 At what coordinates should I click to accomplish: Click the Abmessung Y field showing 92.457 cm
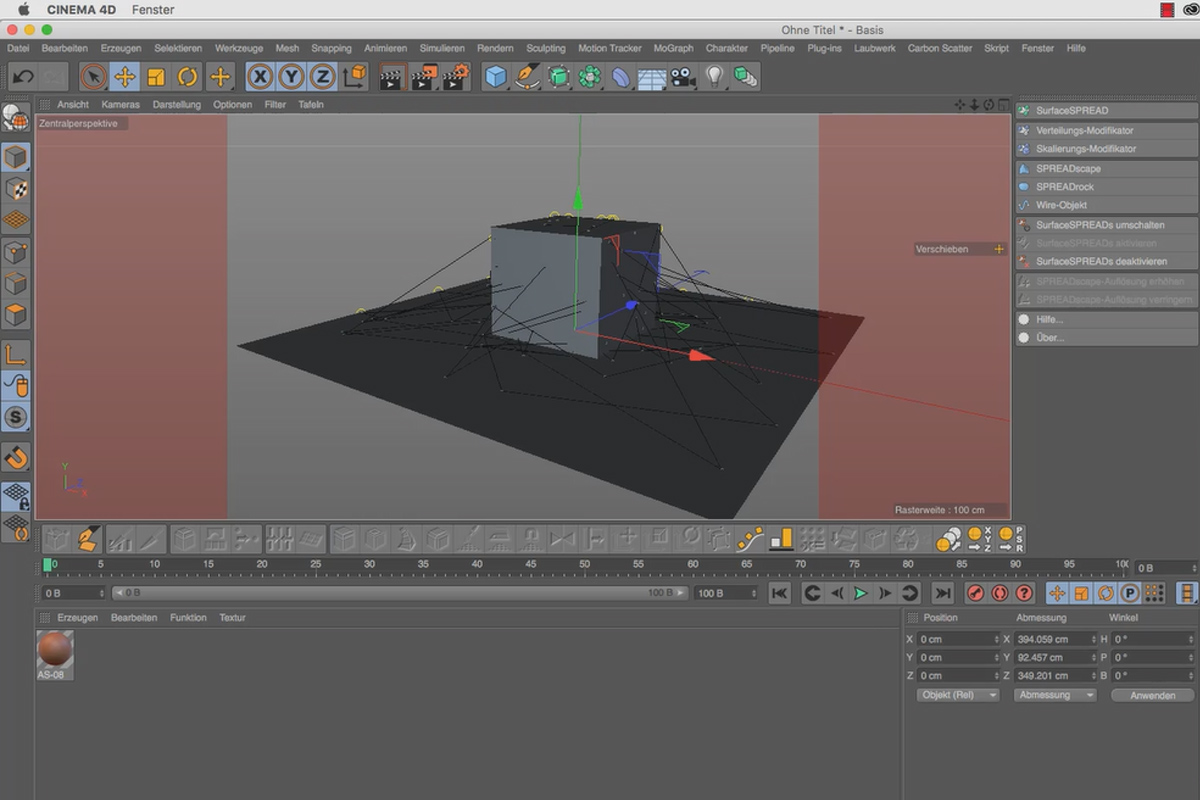pyautogui.click(x=1056, y=657)
